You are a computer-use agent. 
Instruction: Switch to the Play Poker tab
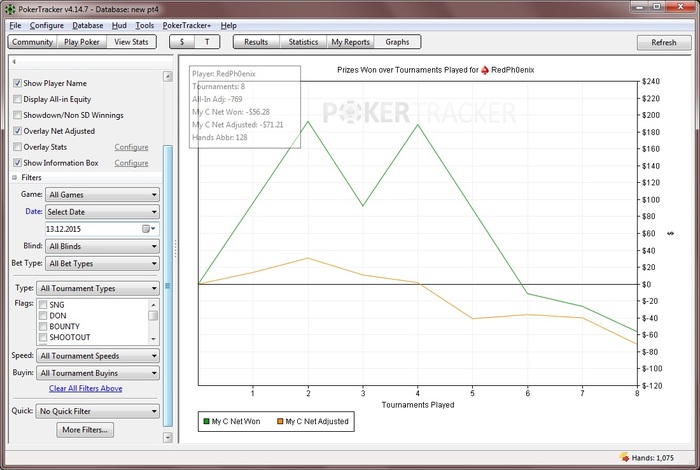82,42
